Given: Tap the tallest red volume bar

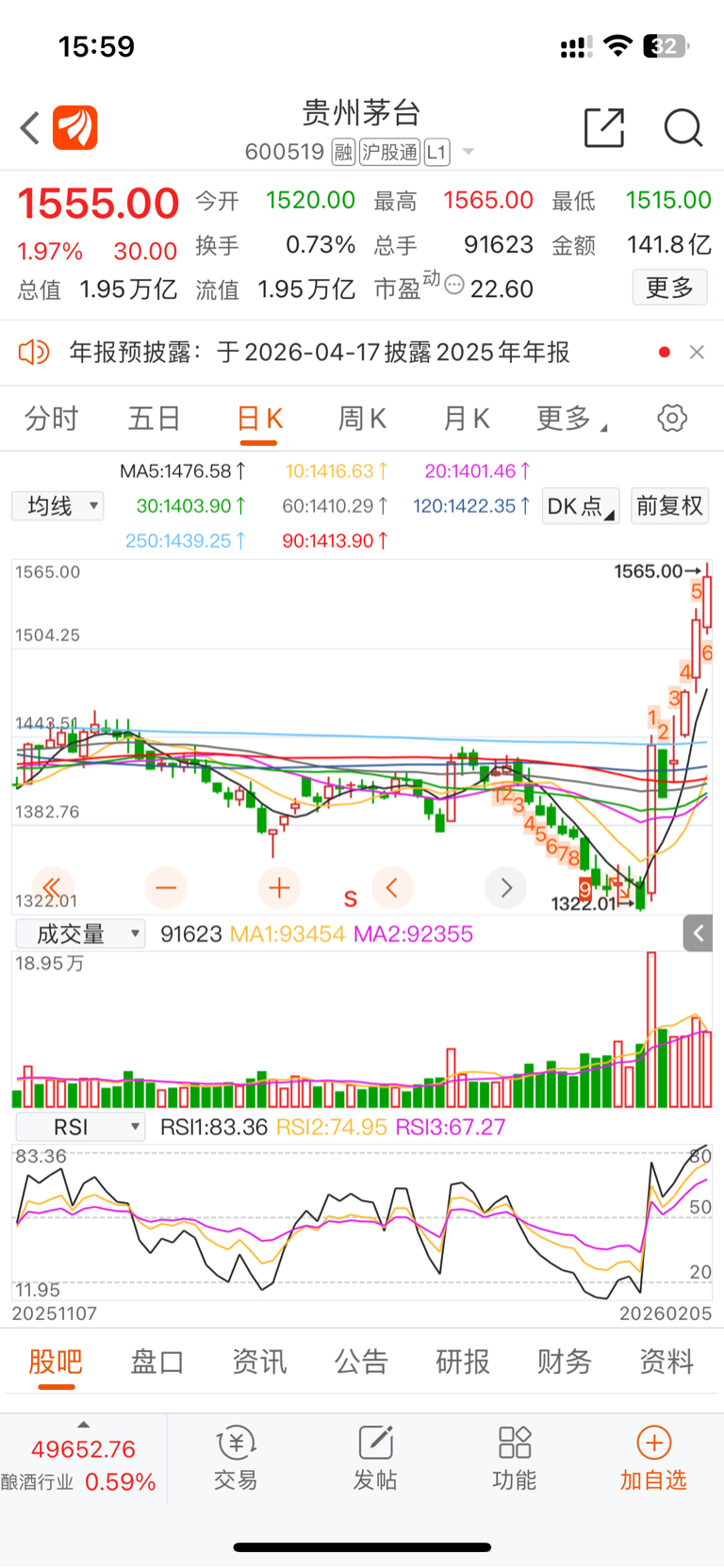Looking at the screenshot, I should click(x=651, y=1030).
